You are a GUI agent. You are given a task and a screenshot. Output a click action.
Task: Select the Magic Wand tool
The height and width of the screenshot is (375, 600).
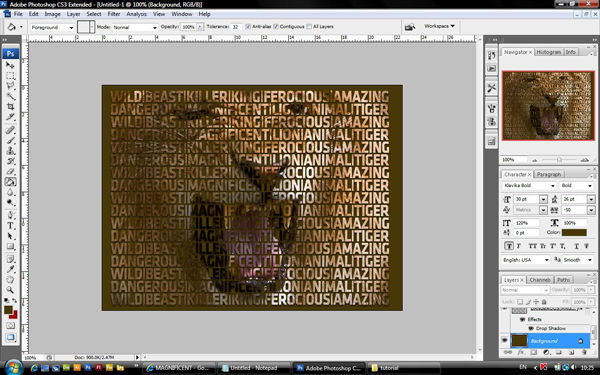10,96
